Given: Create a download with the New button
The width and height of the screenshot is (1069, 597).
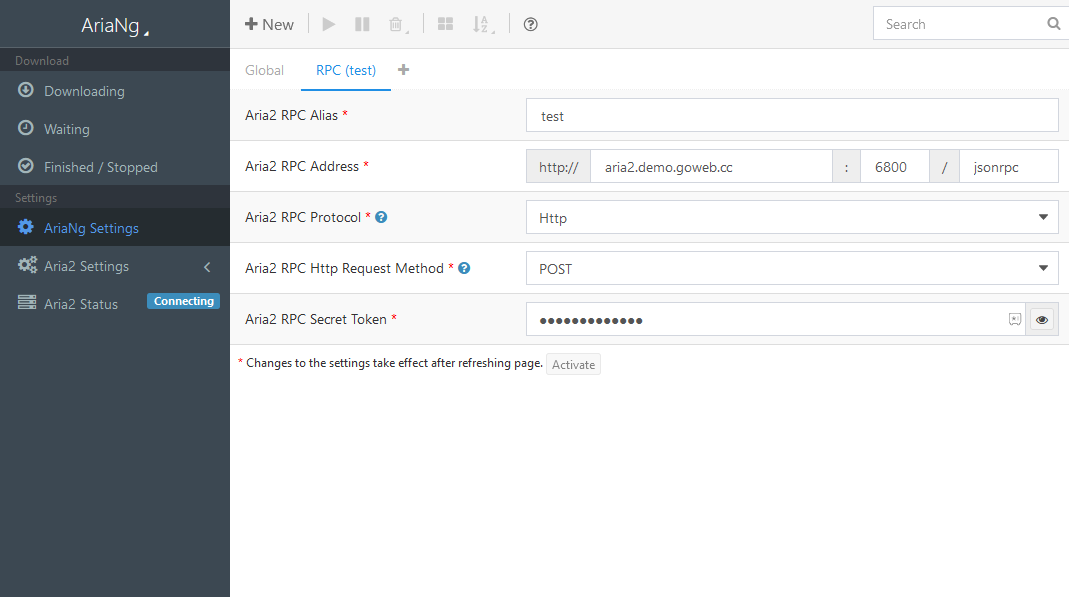Looking at the screenshot, I should pos(269,23).
